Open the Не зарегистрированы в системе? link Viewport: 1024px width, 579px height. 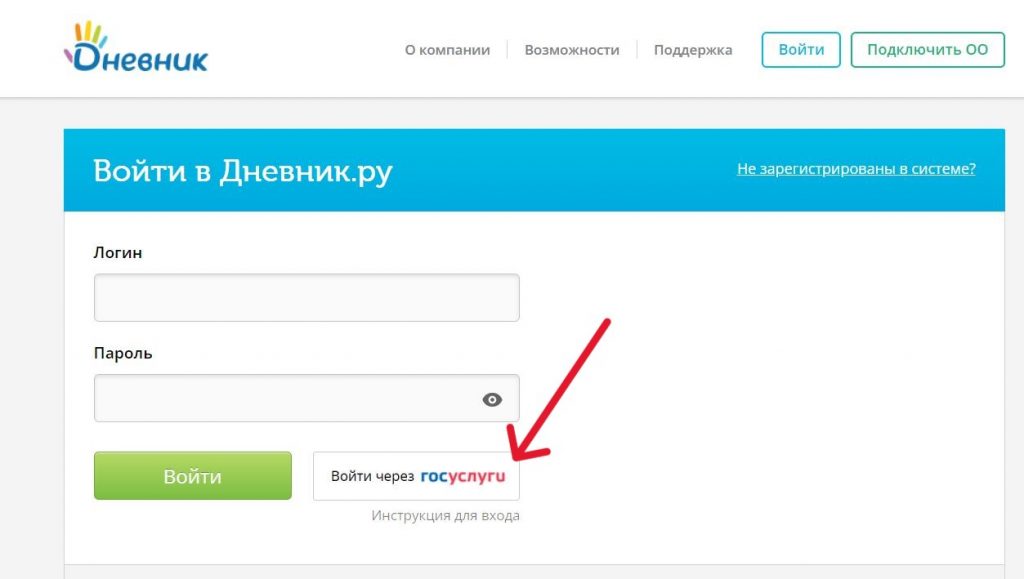(x=856, y=168)
